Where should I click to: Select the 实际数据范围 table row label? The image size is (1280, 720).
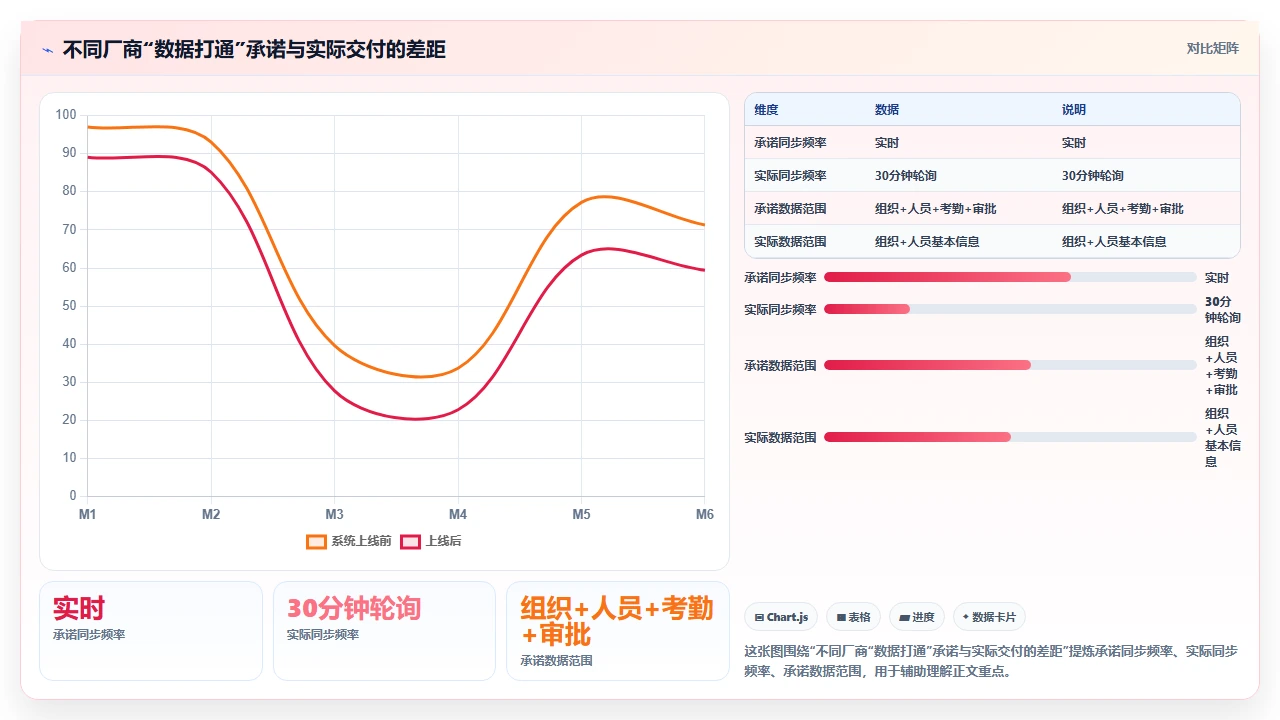(x=790, y=242)
